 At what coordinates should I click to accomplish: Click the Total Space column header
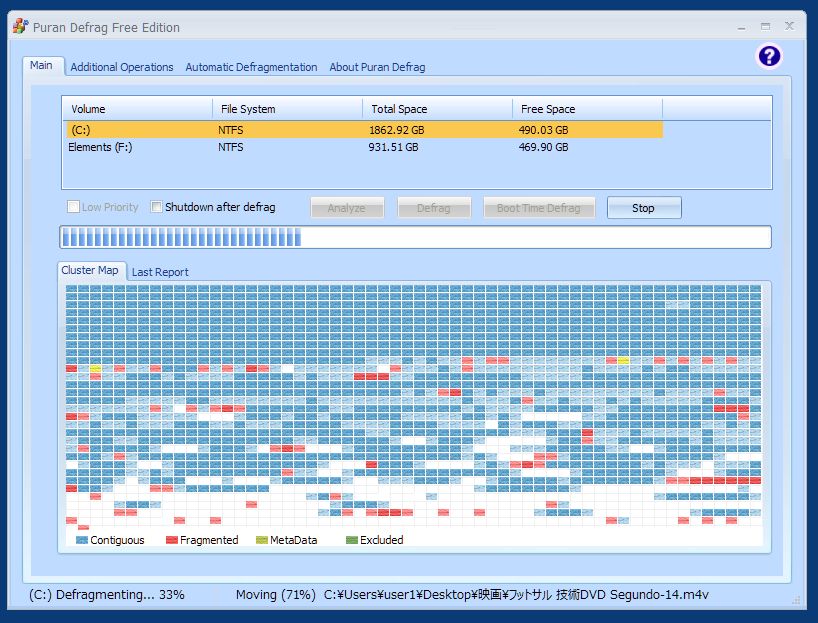click(438, 109)
